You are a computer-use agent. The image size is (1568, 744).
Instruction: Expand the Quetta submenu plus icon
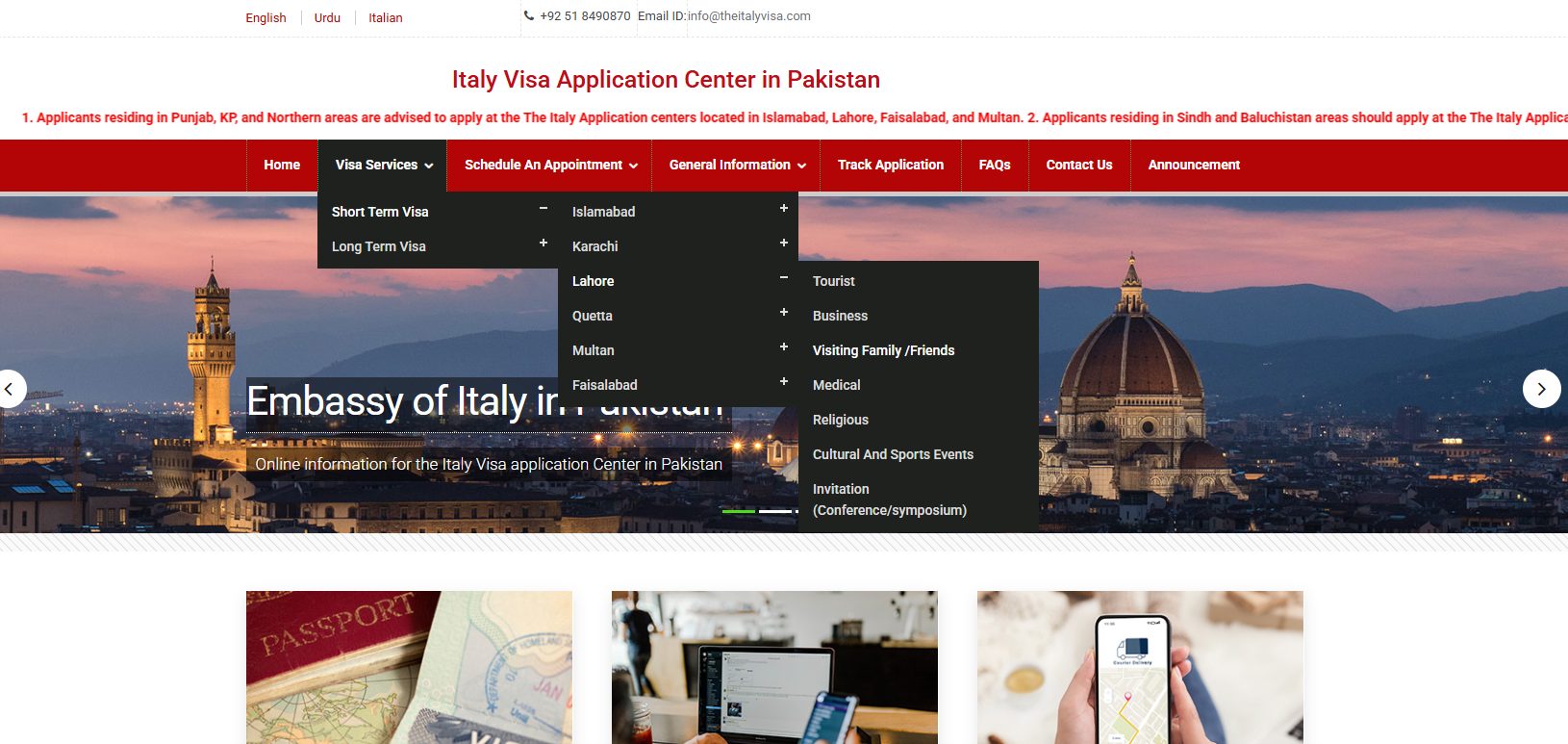[784, 312]
